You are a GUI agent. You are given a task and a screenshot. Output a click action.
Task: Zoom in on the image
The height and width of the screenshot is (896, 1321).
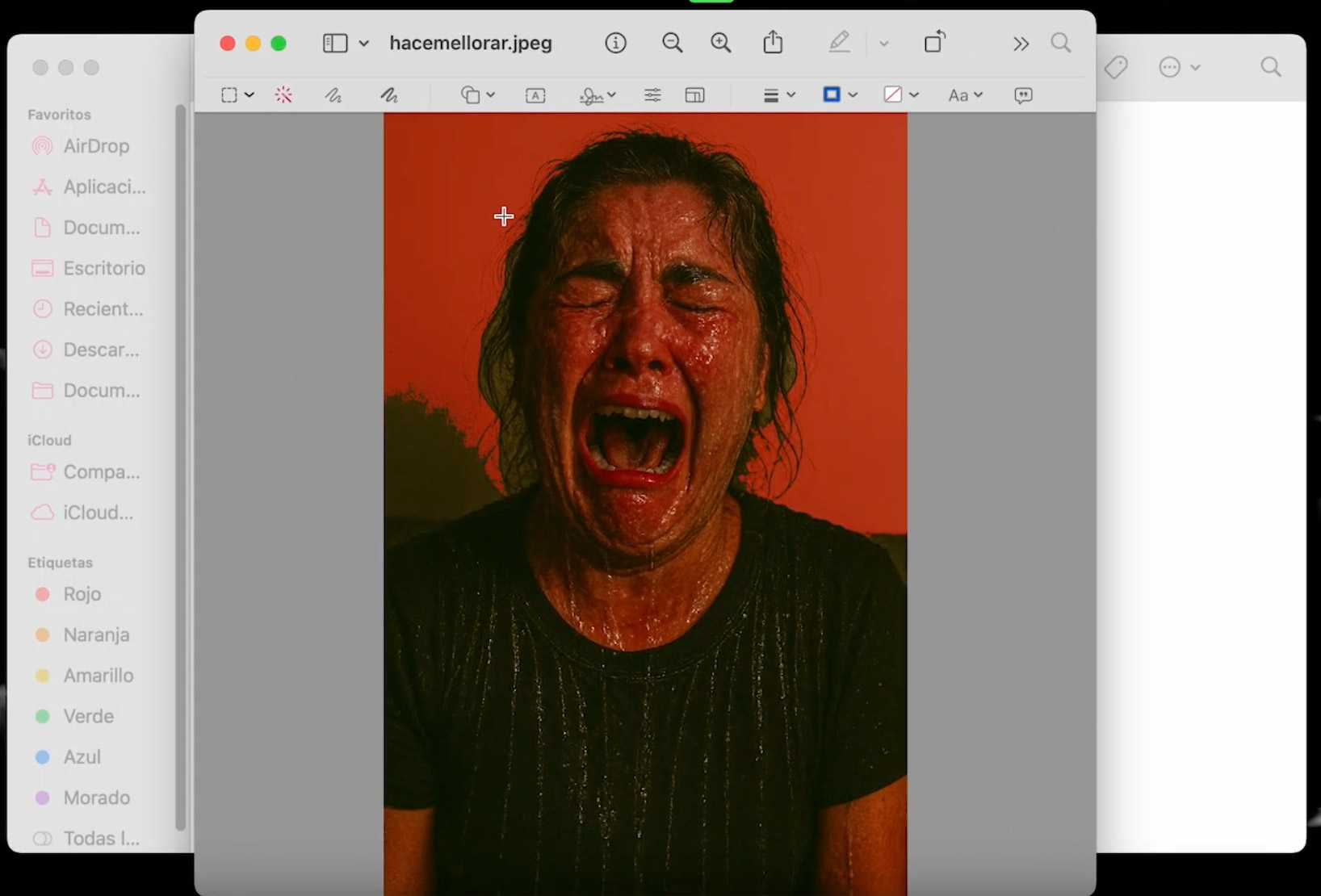721,43
